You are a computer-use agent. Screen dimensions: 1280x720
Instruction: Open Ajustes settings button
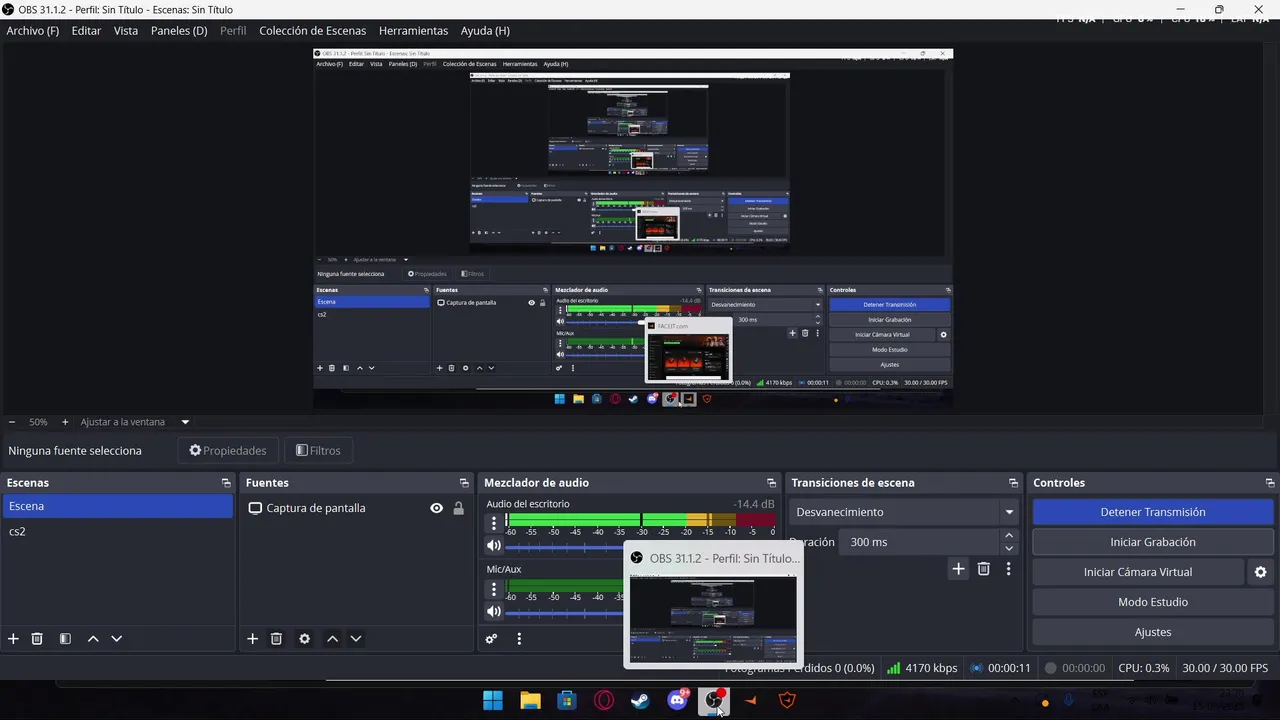pyautogui.click(x=1153, y=632)
